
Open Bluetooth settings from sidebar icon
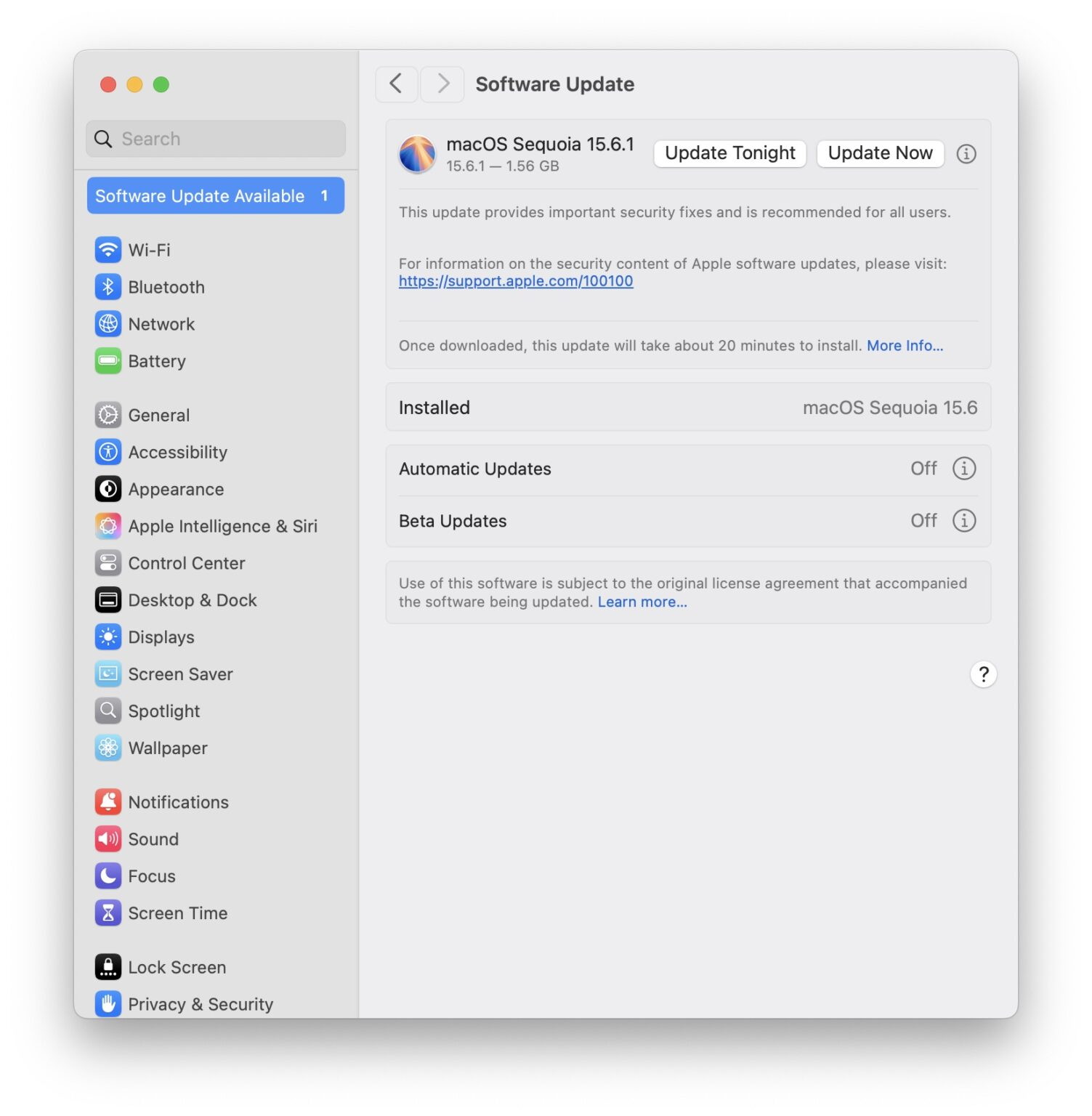pyautogui.click(x=108, y=287)
